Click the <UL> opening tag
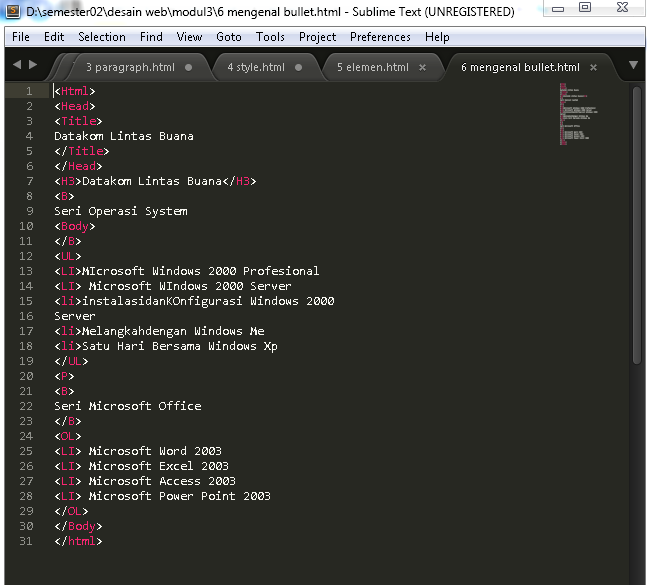 [x=68, y=256]
